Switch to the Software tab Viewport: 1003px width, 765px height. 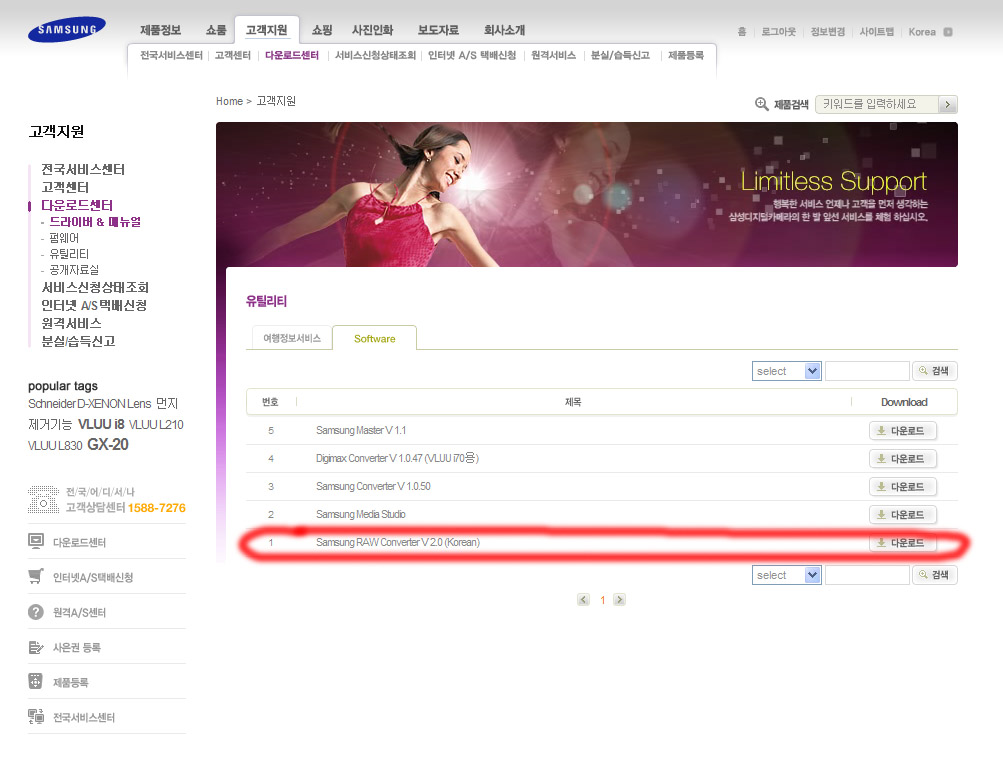374,339
